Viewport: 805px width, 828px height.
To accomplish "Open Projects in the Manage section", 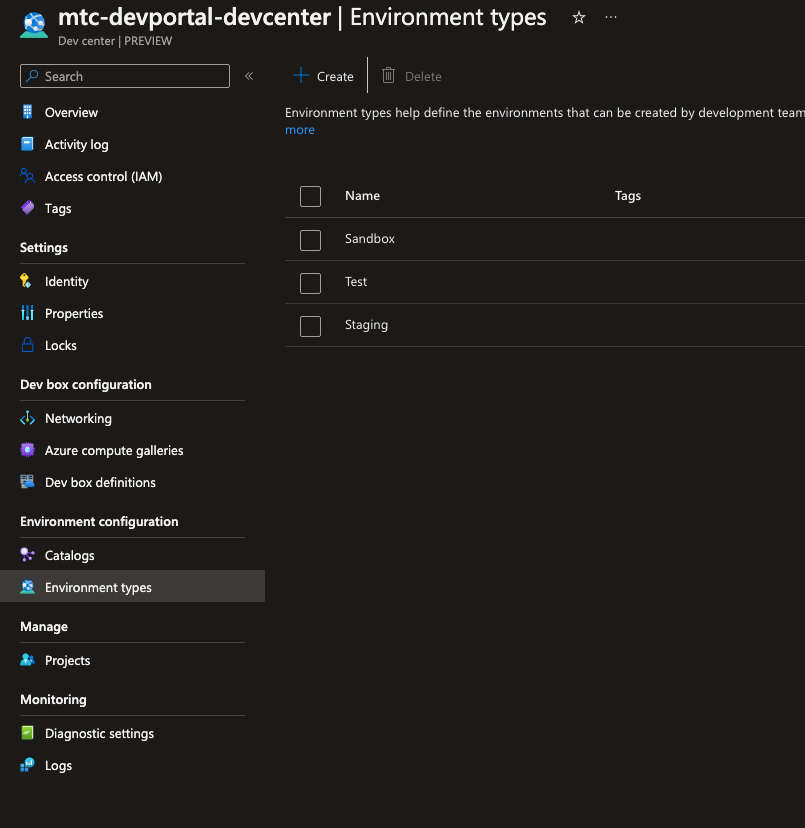I will 67,660.
